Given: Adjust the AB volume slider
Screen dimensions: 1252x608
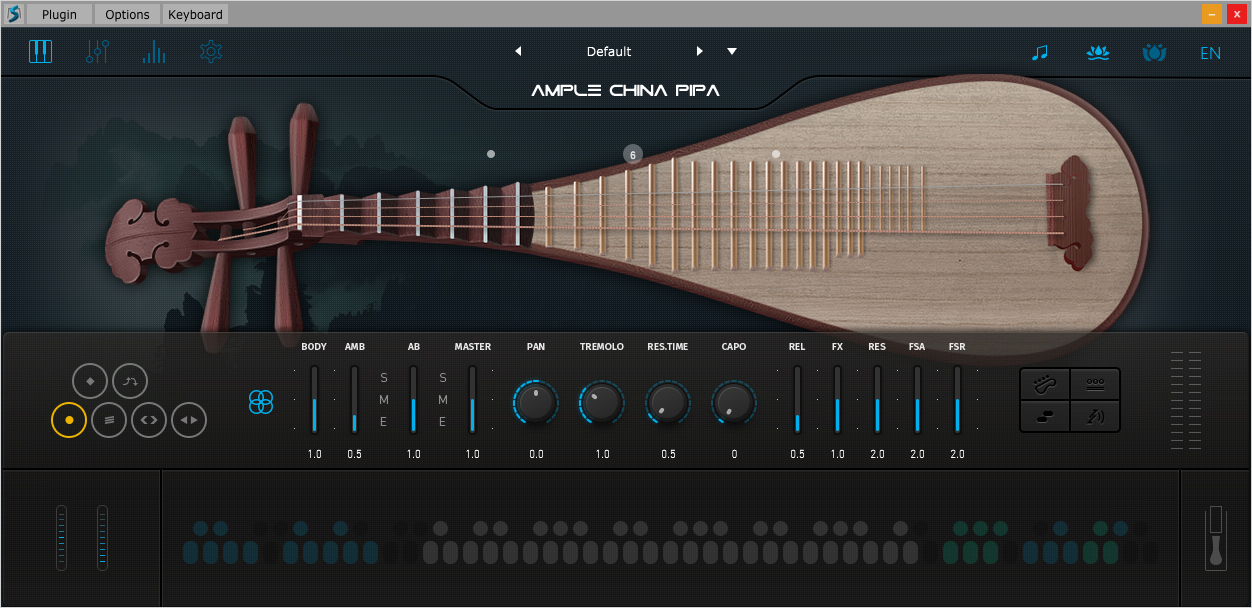Looking at the screenshot, I should coord(413,399).
